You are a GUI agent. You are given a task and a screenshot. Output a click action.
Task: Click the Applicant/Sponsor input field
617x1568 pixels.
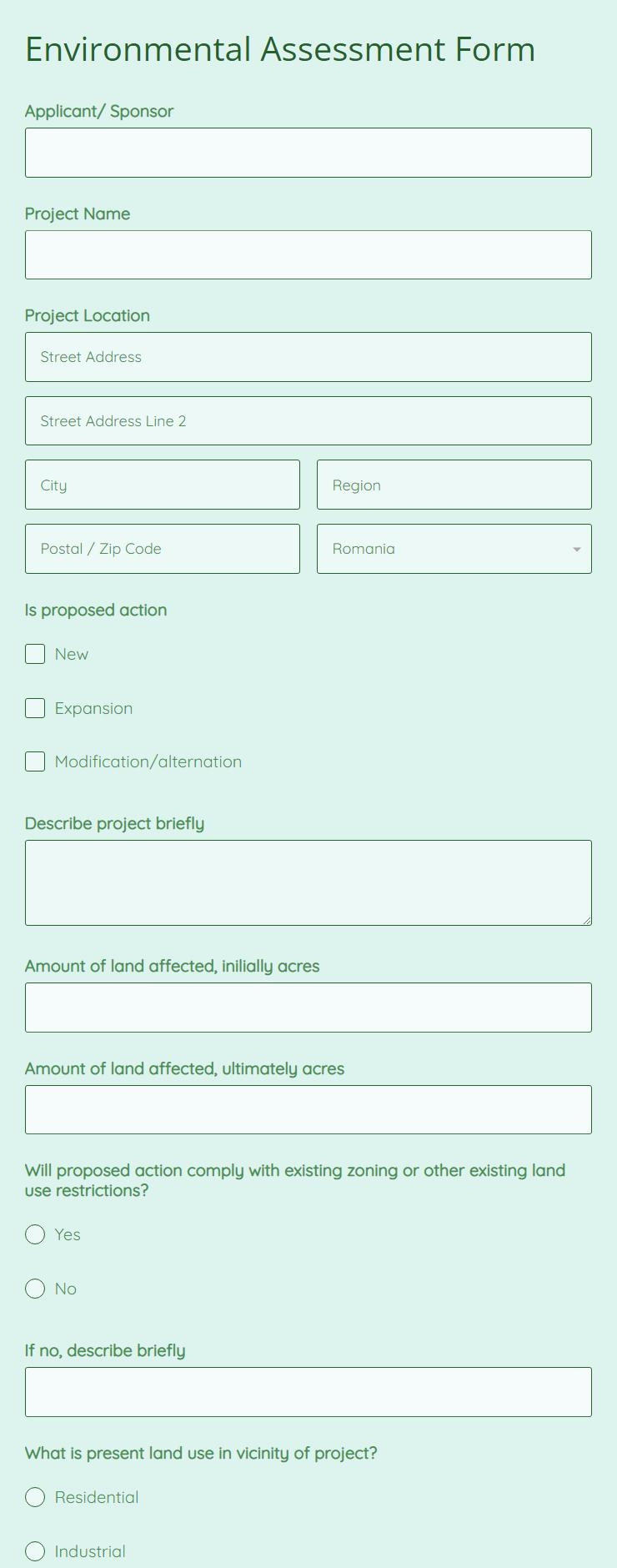tap(308, 152)
